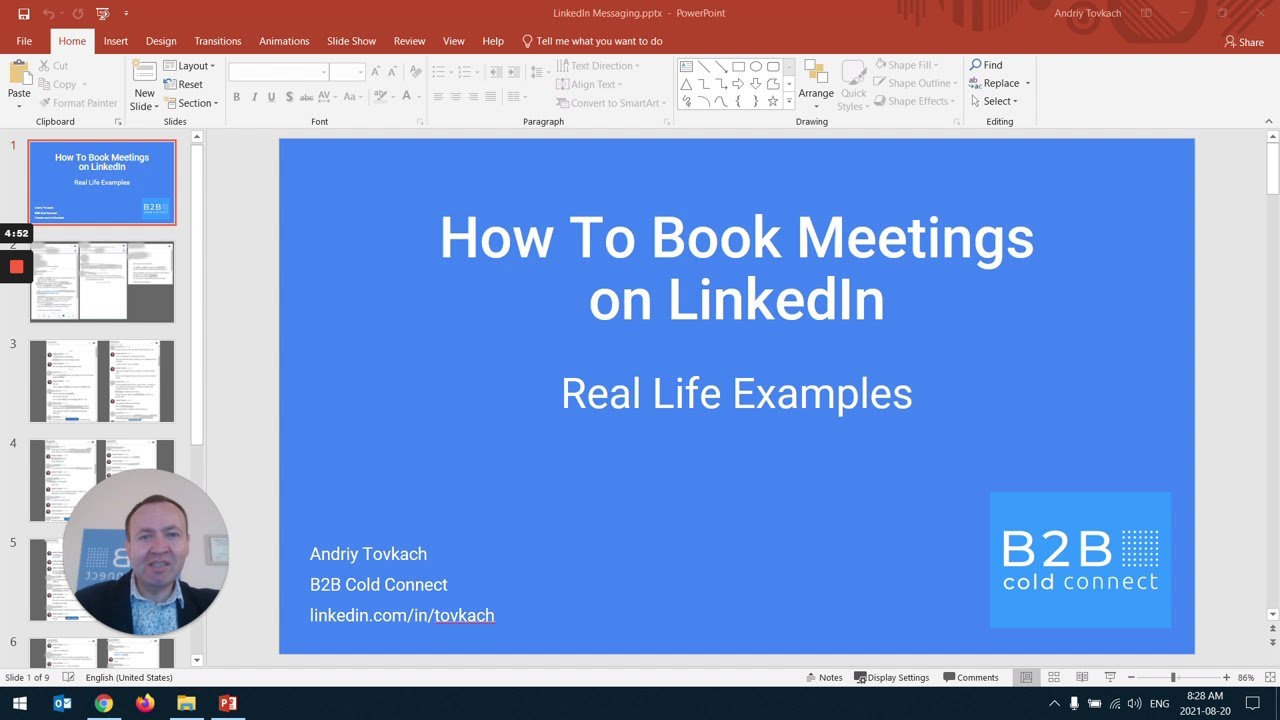Insert a New Slide

point(145,84)
